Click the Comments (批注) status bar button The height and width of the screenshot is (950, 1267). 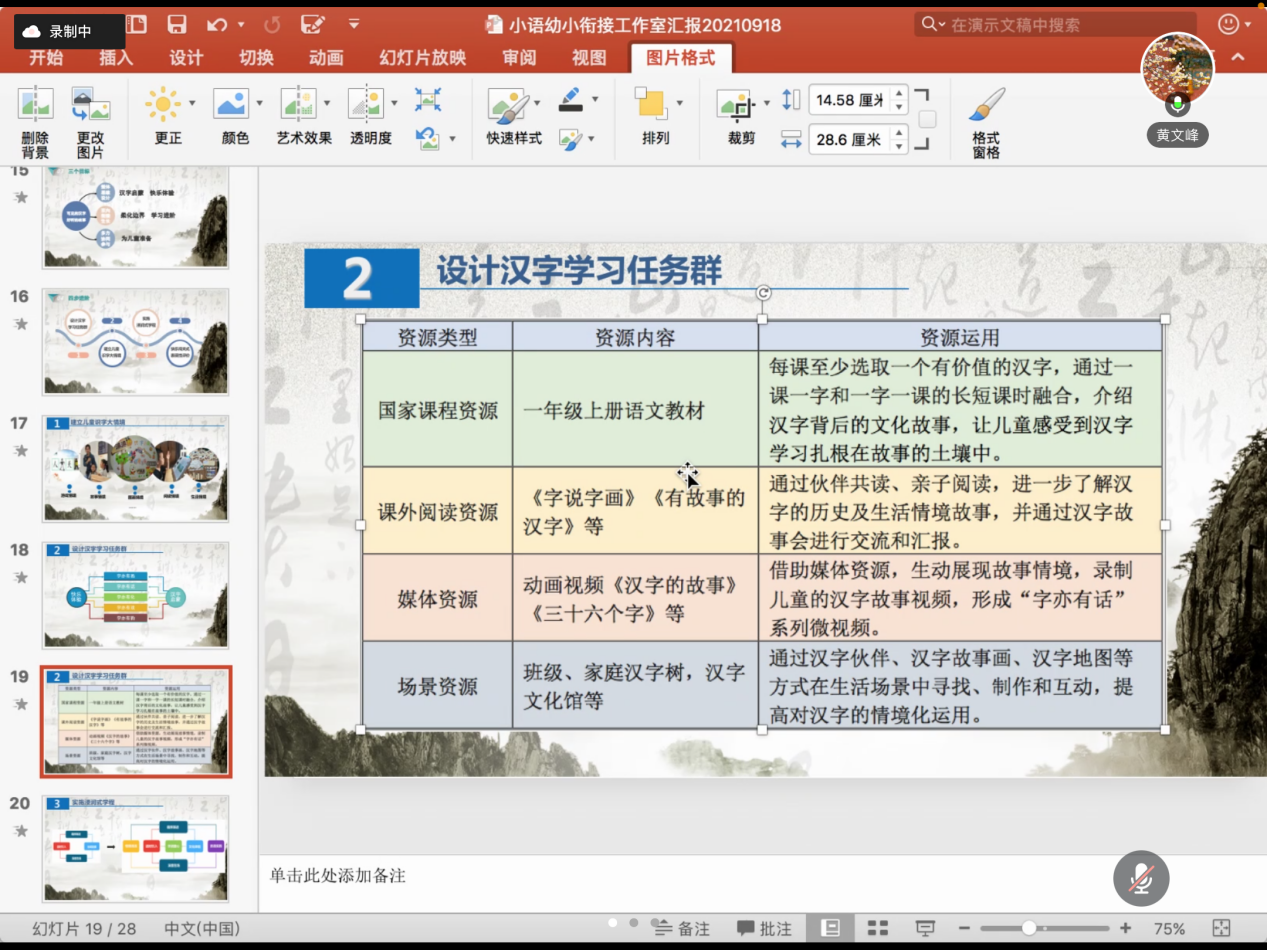765,929
